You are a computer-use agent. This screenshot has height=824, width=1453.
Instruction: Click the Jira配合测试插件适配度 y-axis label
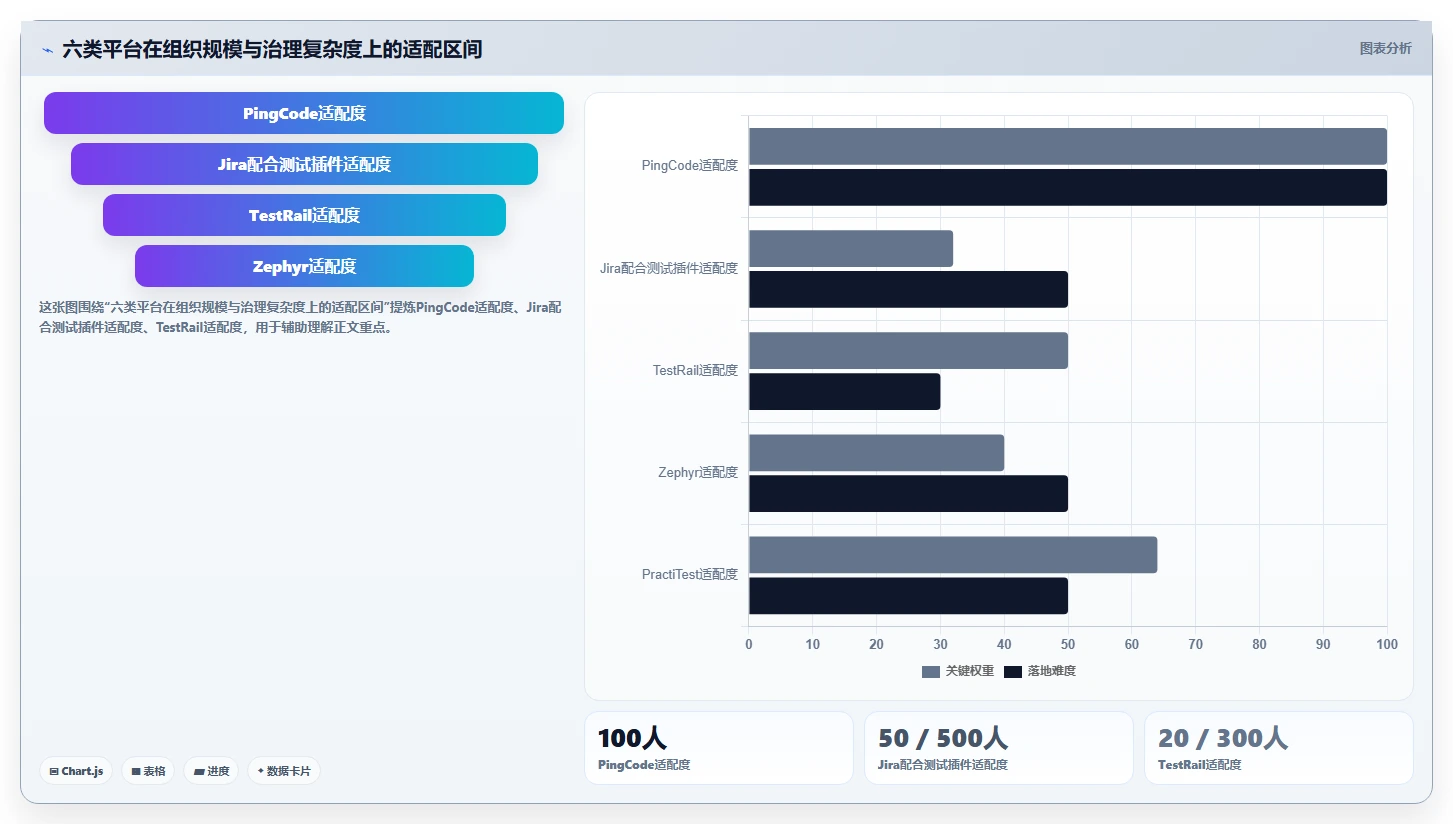pyautogui.click(x=669, y=268)
